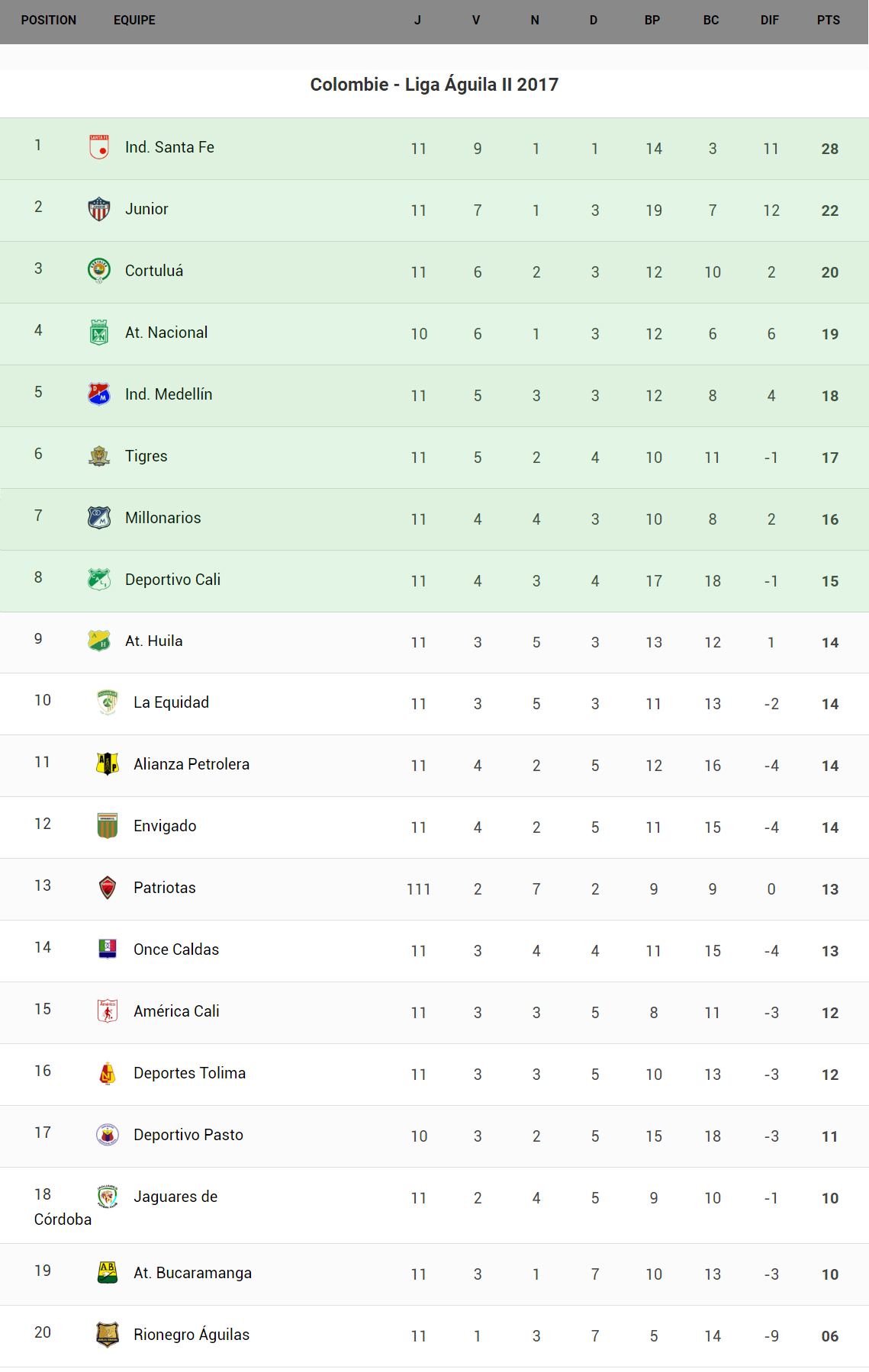The image size is (869, 1372).
Task: Click the Colombie - Liga Águila II 2017 title
Action: pos(434,85)
